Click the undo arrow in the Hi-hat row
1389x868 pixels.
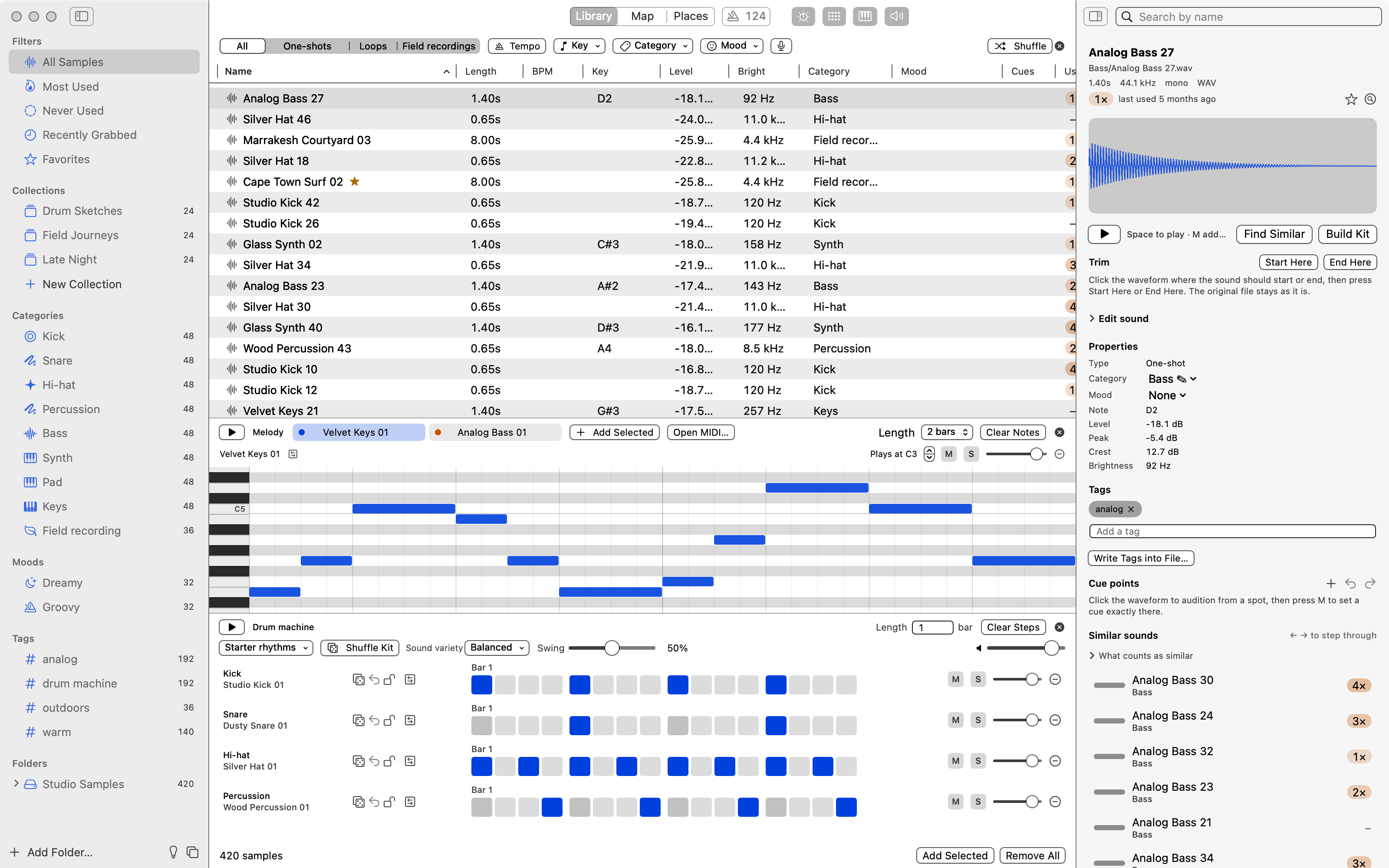(x=374, y=761)
